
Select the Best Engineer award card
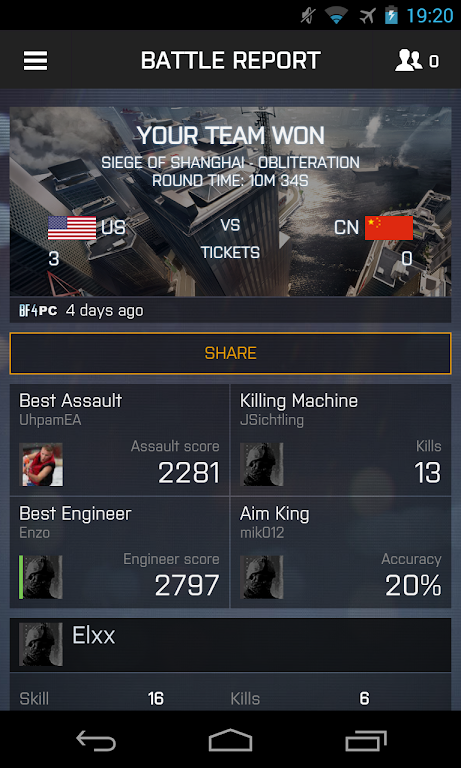(x=120, y=552)
